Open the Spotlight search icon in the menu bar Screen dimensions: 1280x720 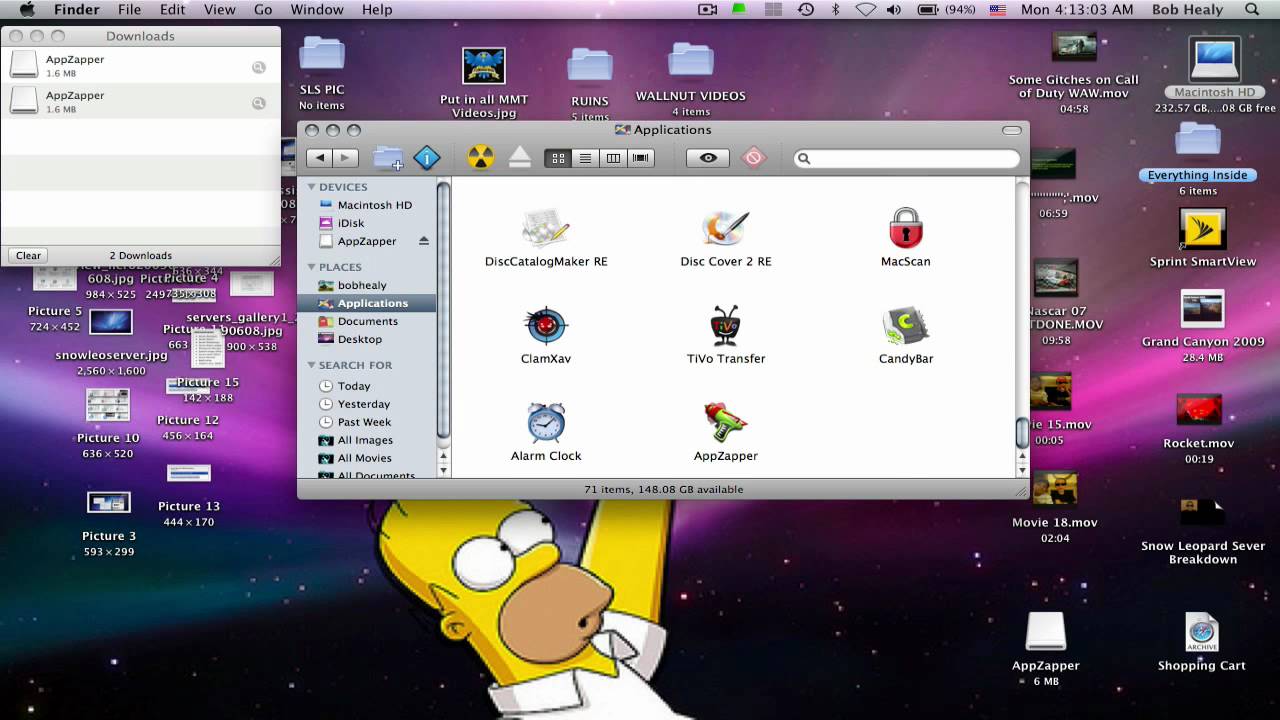[x=1252, y=9]
